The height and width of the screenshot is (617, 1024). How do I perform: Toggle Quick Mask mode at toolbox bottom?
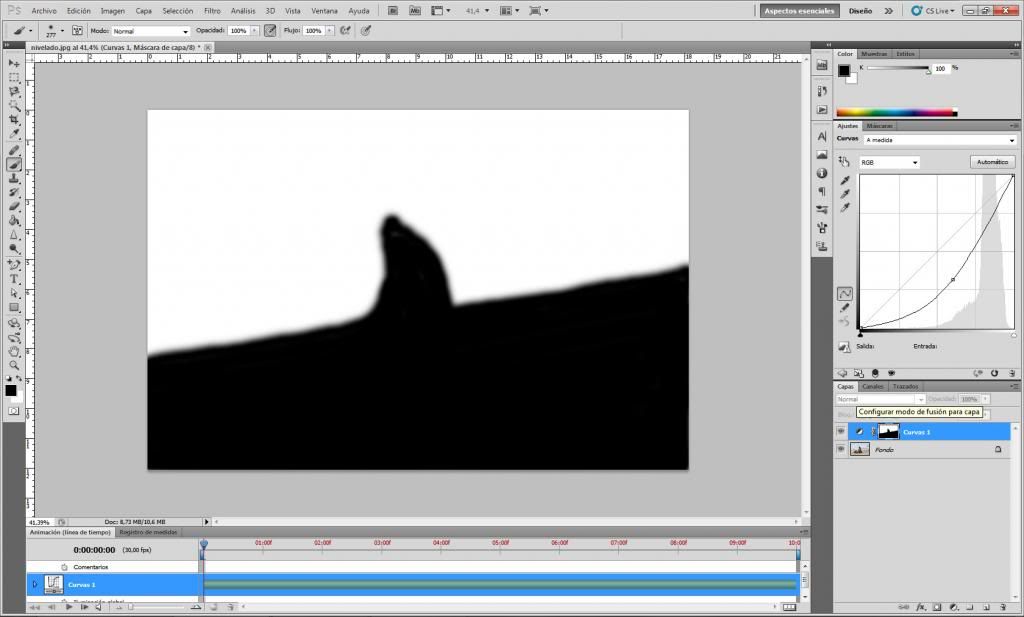14,411
